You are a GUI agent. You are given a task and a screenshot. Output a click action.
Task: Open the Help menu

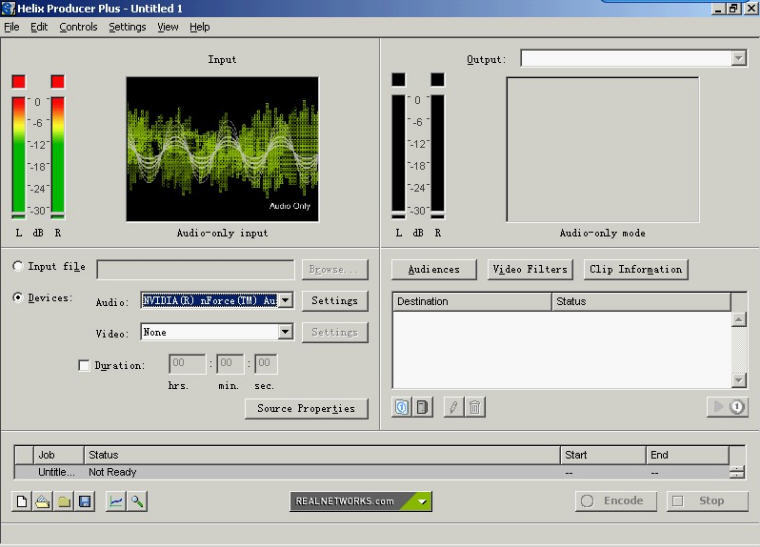(x=199, y=27)
